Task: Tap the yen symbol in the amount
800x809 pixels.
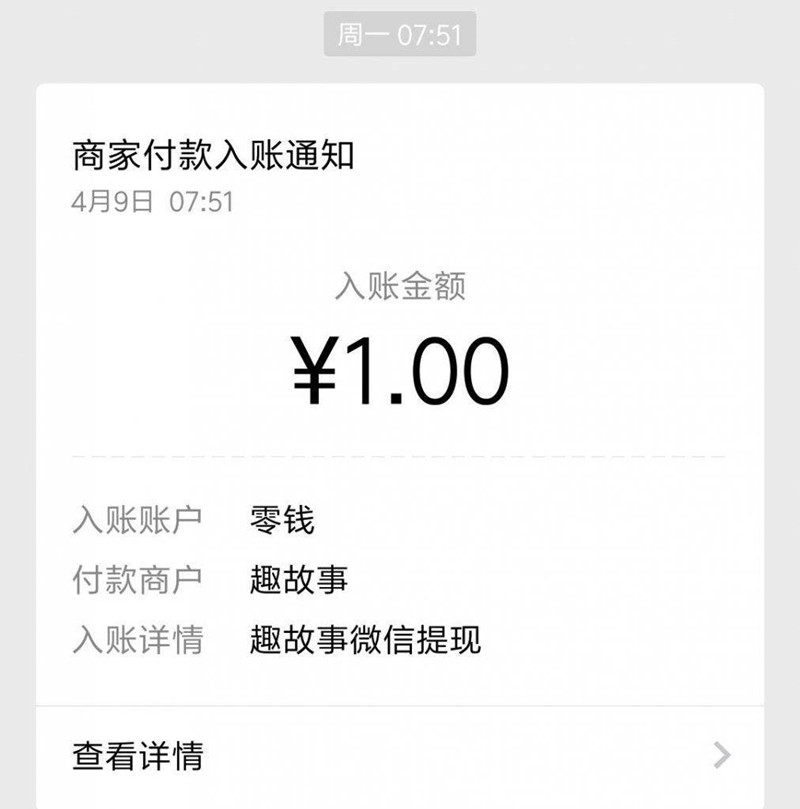Action: [314, 370]
